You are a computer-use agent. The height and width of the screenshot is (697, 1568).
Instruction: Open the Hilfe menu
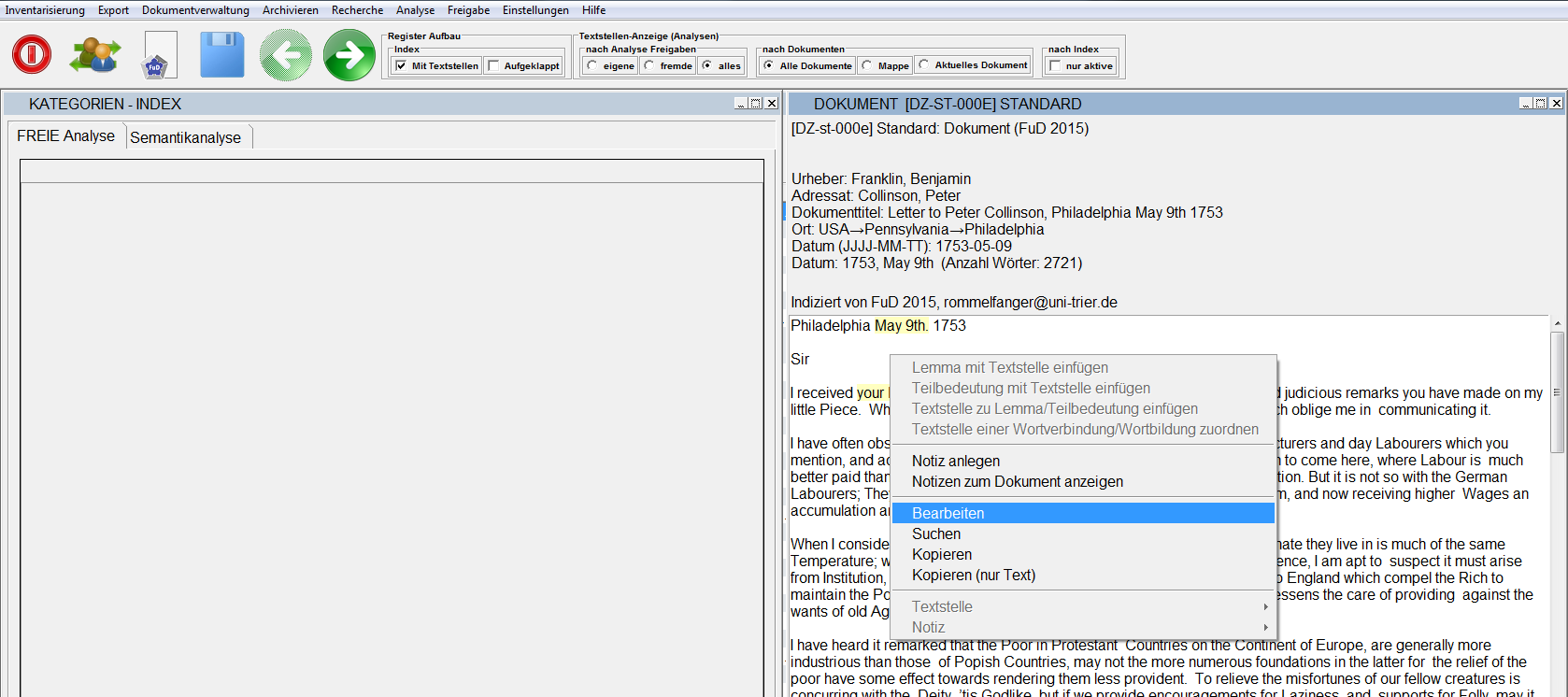(593, 10)
